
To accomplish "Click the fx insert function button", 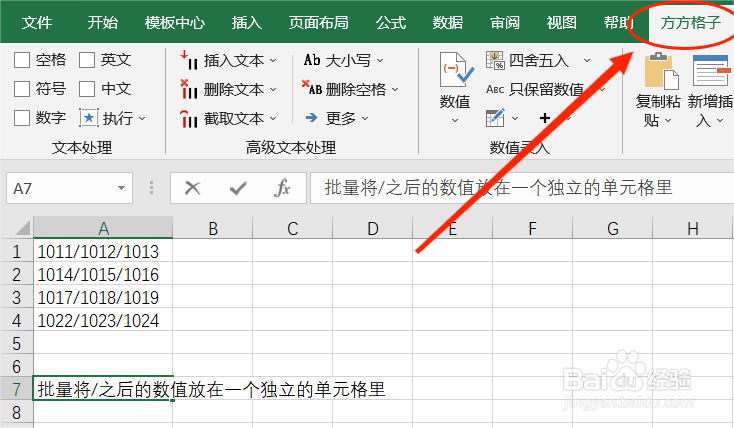I will point(282,188).
